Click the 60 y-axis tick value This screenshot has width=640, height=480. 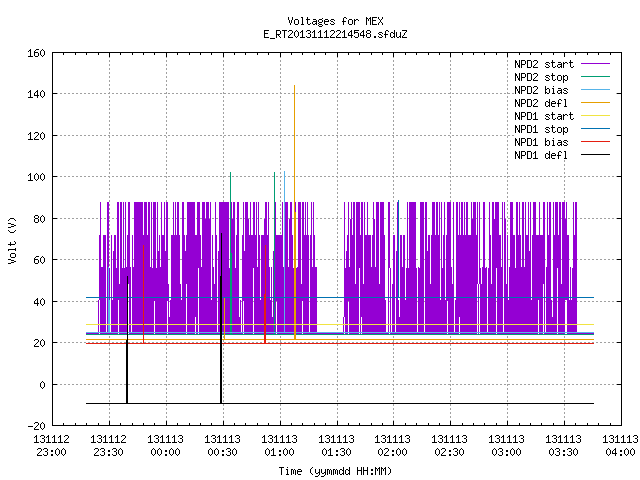(x=39, y=260)
